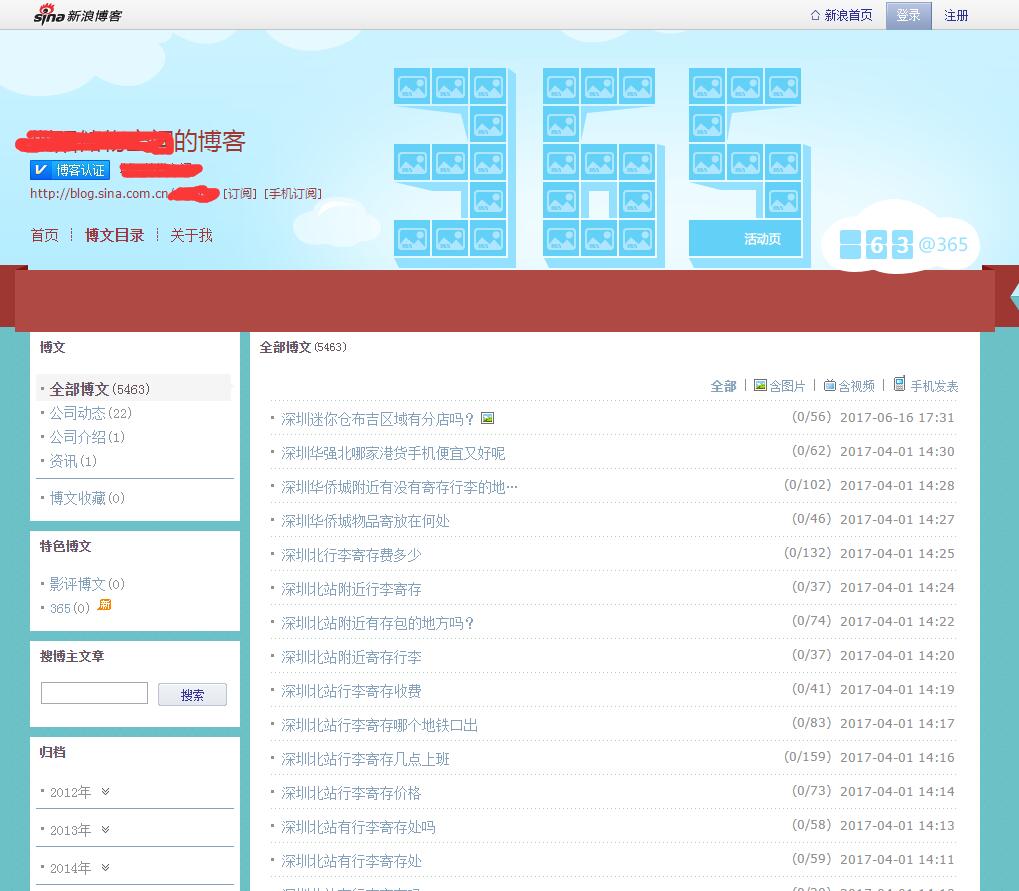Screen dimensions: 1019x891
Task: Expand the 2014年 archive
Action: 105,868
